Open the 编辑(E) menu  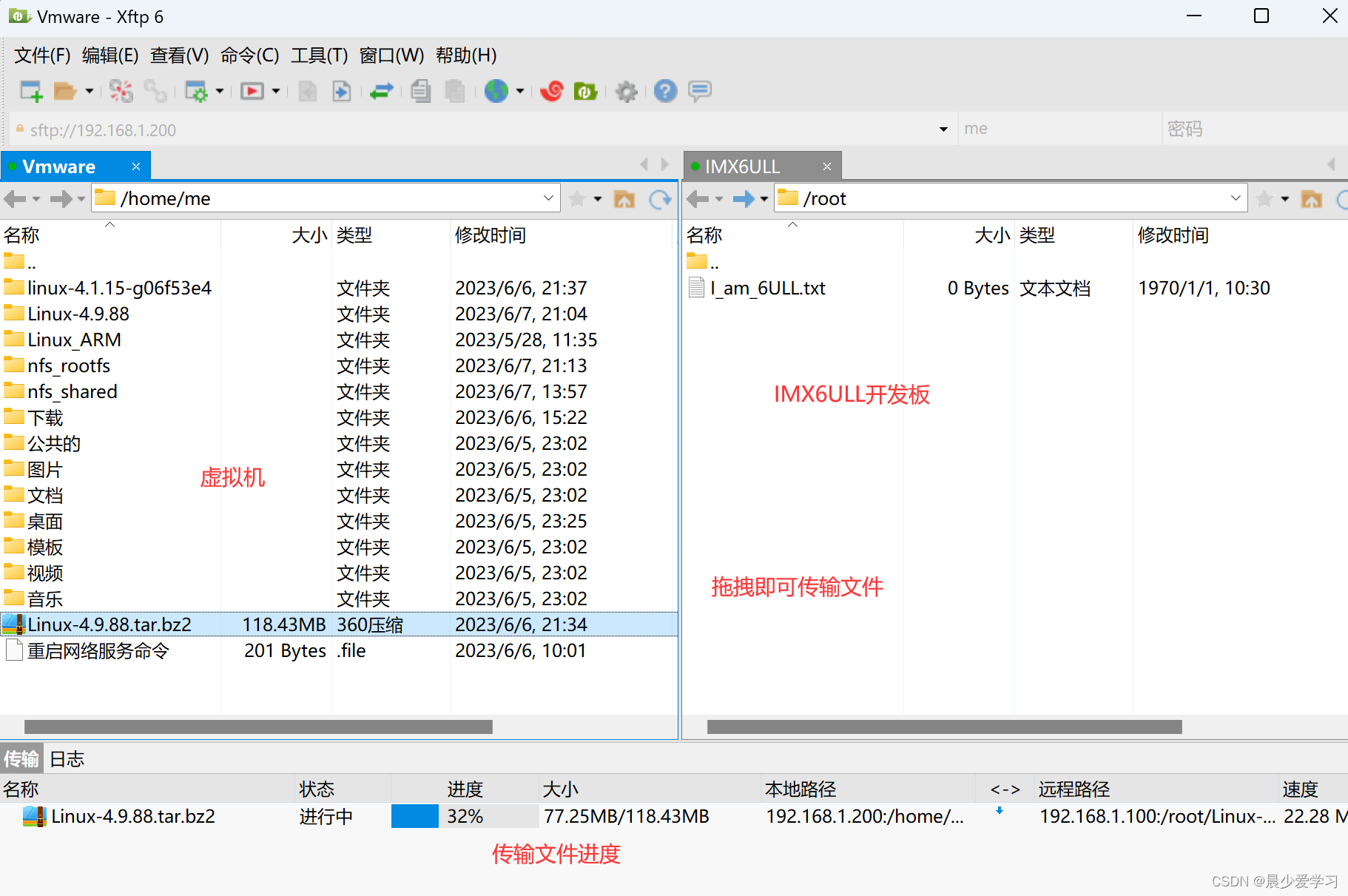pos(110,55)
